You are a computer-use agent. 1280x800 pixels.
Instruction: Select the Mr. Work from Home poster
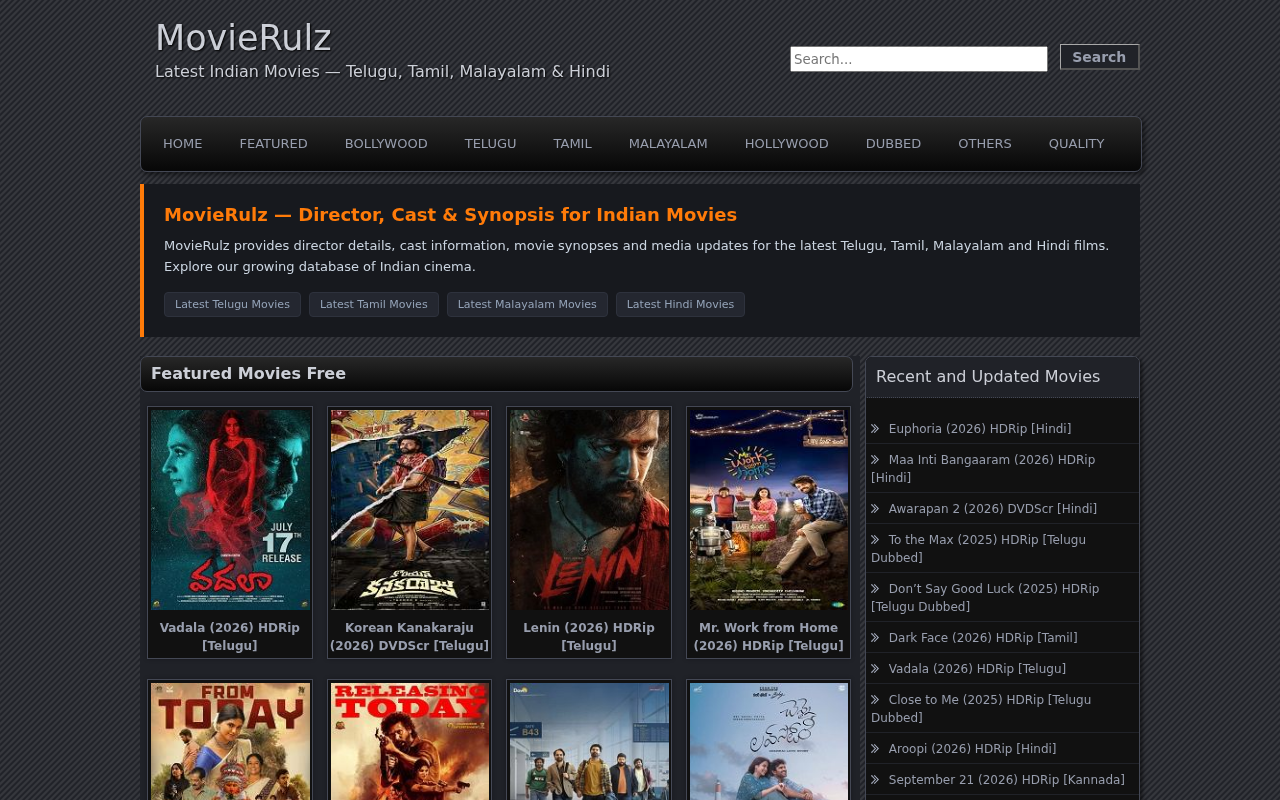(x=769, y=509)
